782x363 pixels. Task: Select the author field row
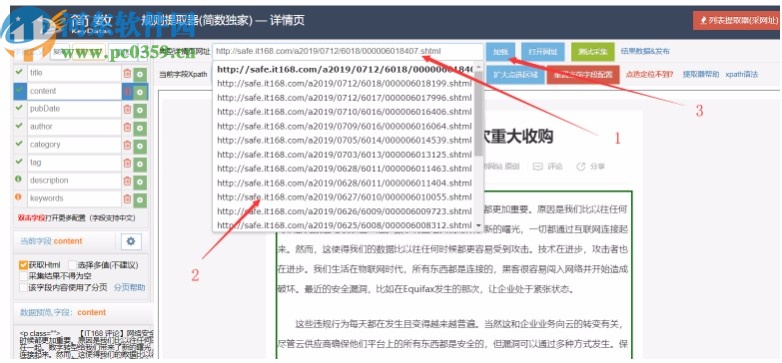click(x=74, y=127)
